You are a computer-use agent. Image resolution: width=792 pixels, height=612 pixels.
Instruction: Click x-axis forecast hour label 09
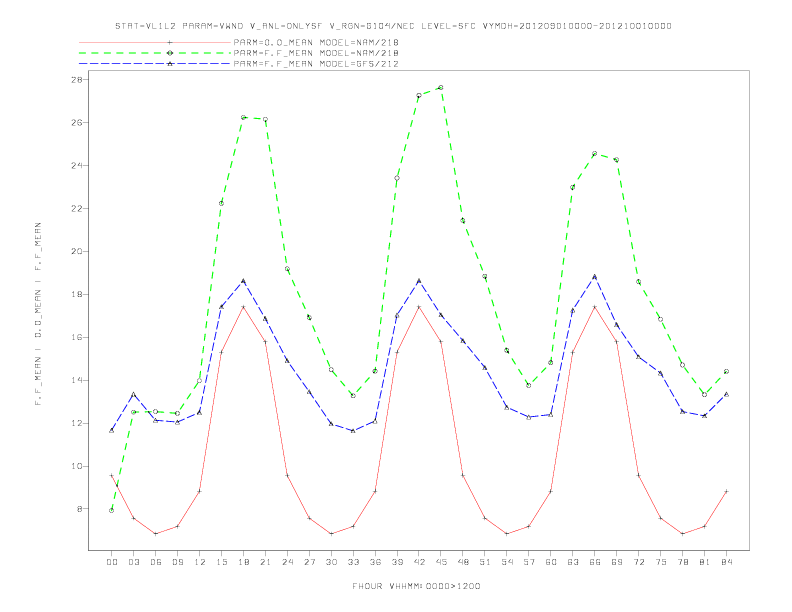click(177, 562)
